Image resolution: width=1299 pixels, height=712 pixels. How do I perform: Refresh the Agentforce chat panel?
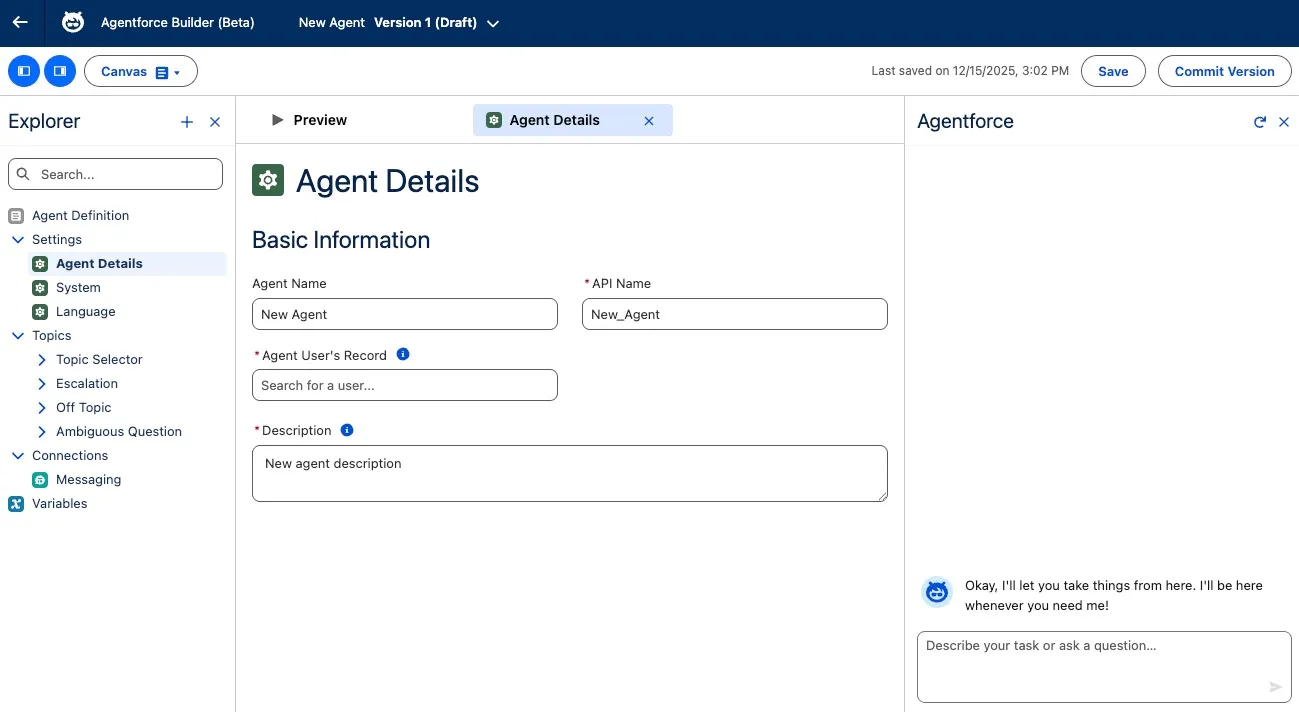click(1260, 122)
